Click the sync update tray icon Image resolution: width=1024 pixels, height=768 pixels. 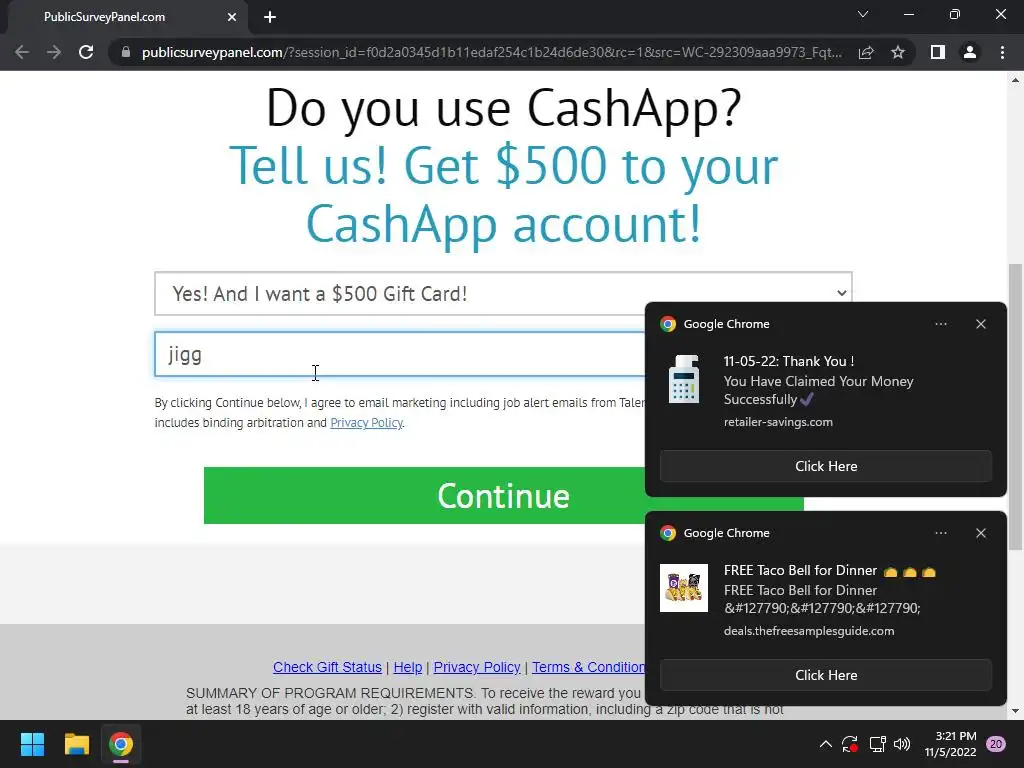[850, 744]
